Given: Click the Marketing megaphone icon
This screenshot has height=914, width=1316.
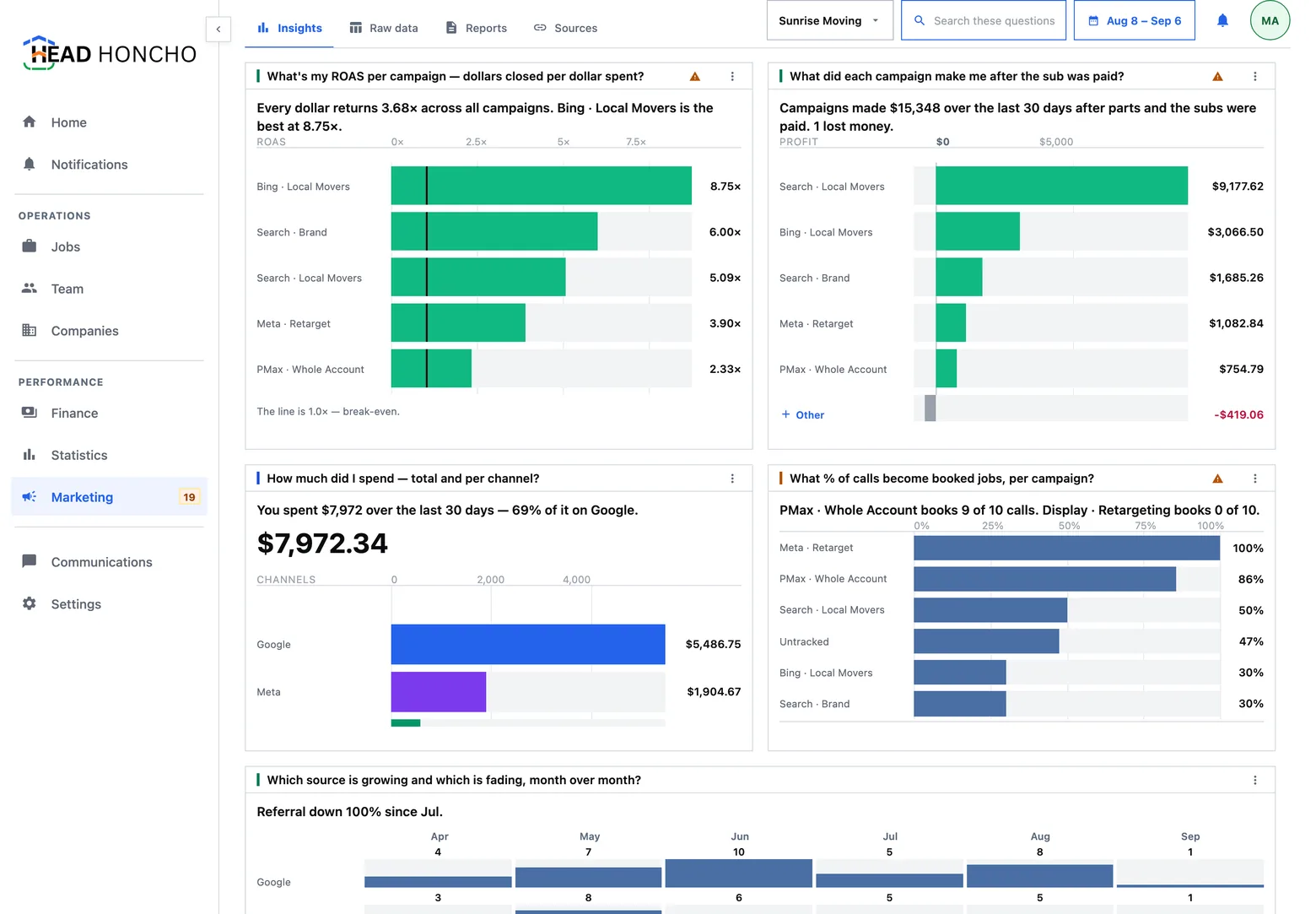Looking at the screenshot, I should [x=30, y=497].
